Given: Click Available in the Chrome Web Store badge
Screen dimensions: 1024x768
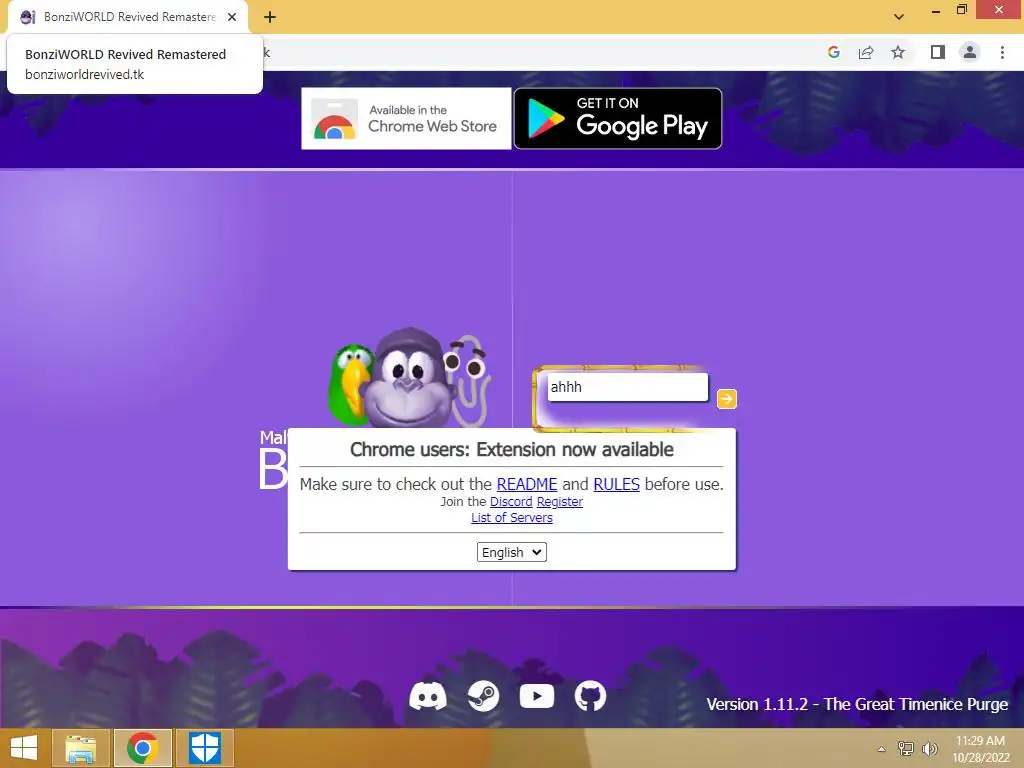Looking at the screenshot, I should point(406,119).
